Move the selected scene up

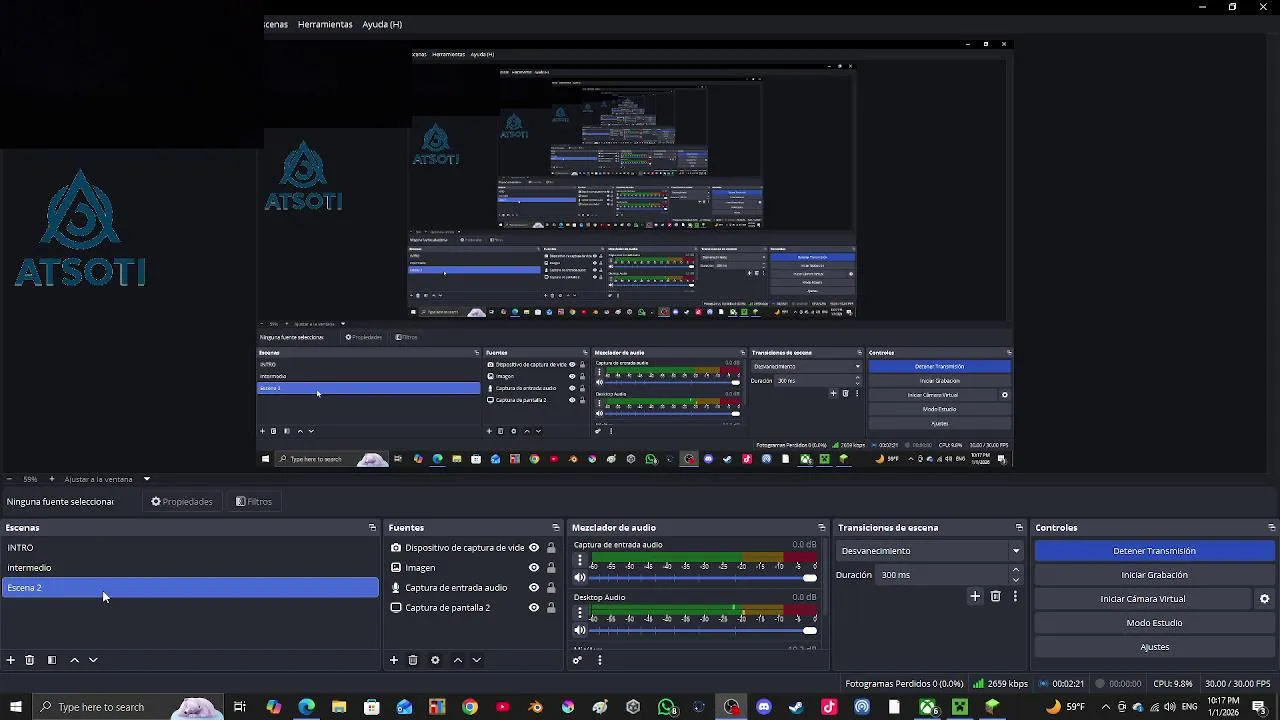(x=74, y=660)
